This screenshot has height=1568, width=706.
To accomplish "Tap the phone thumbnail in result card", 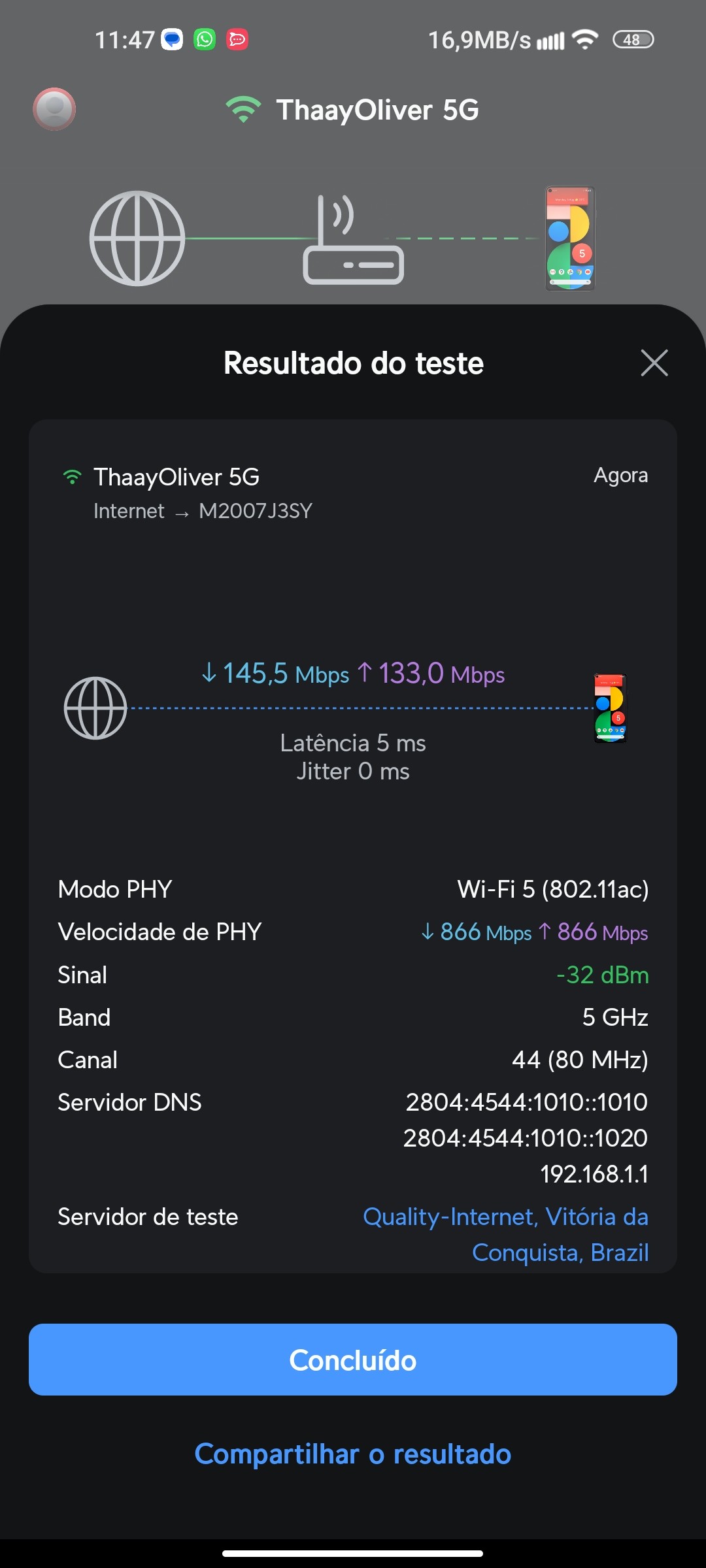I will (x=610, y=708).
